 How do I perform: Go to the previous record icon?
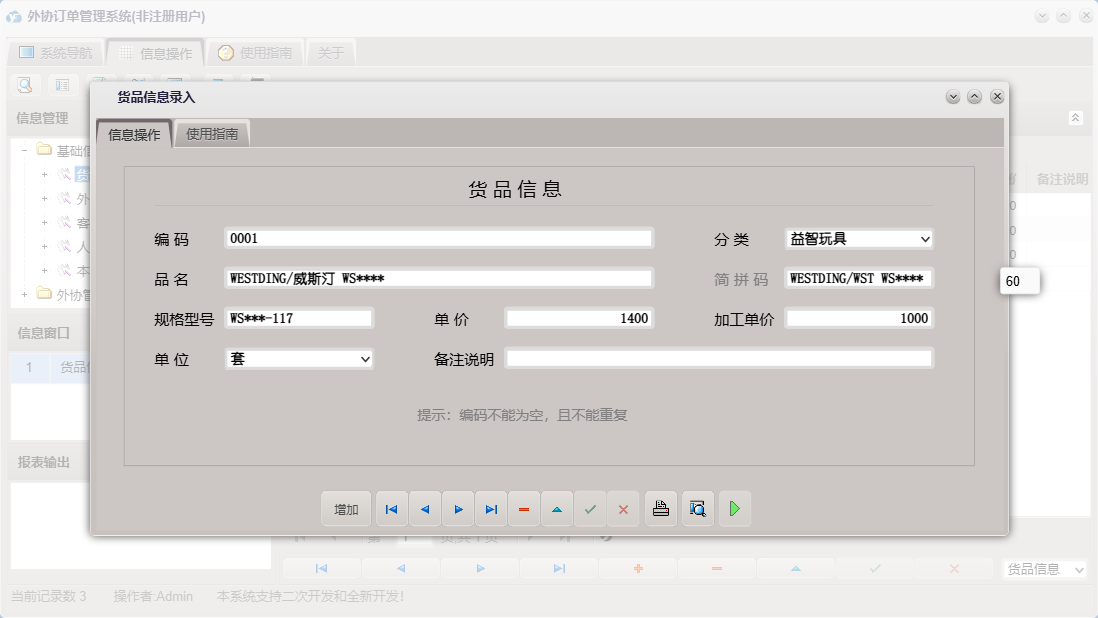pyautogui.click(x=425, y=509)
